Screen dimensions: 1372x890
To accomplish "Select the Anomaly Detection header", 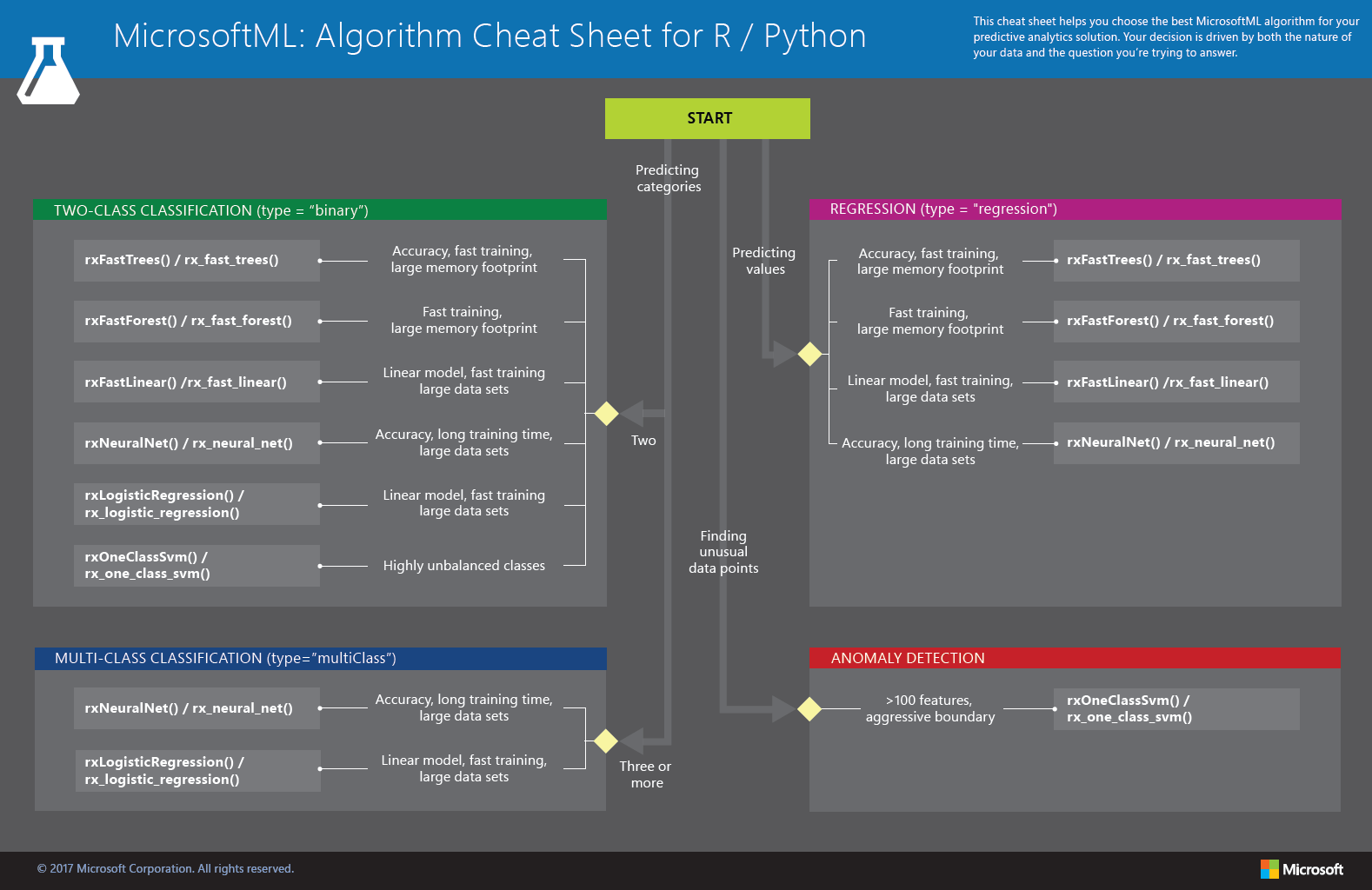I will click(1075, 659).
